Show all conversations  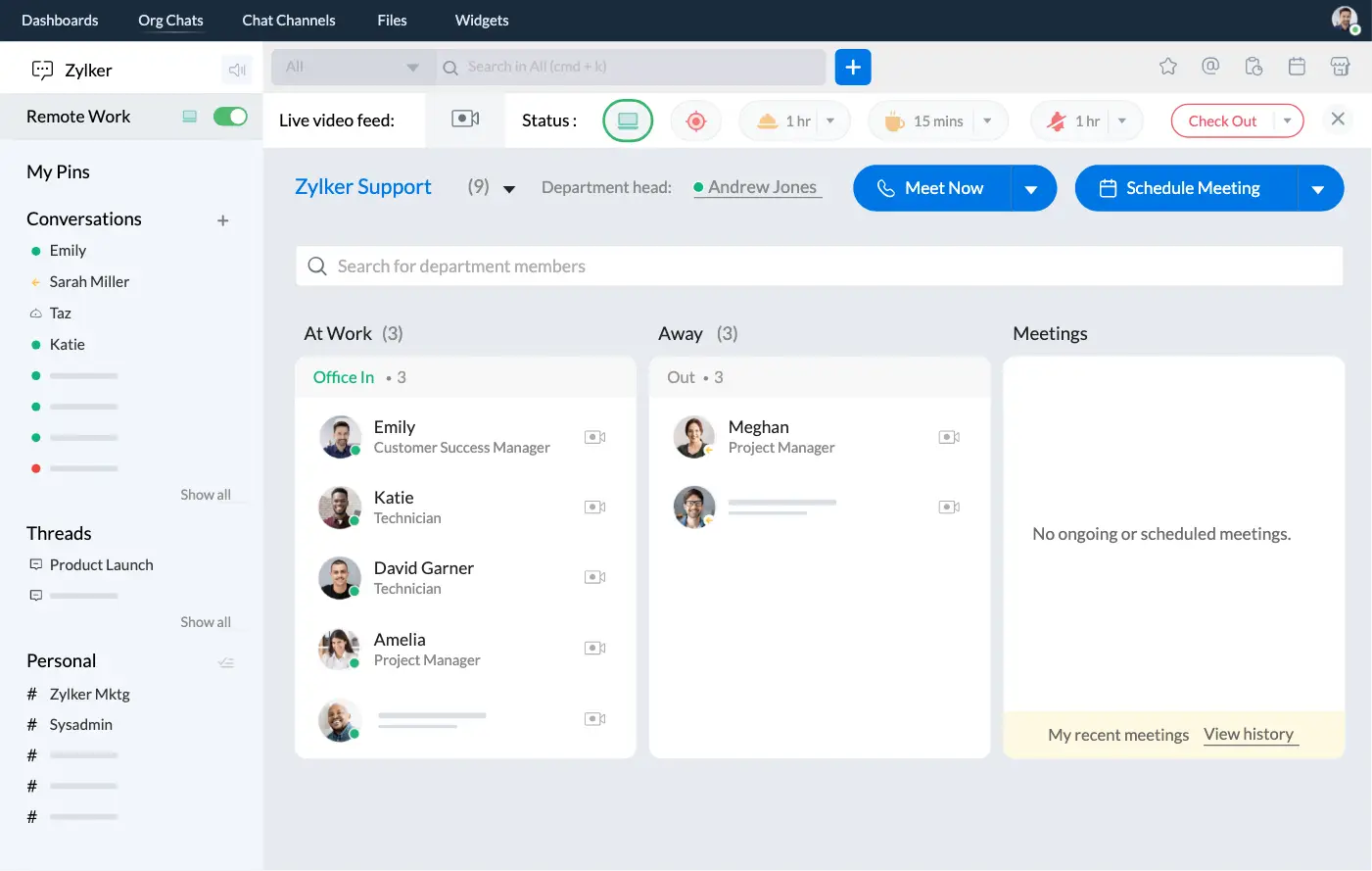tap(206, 495)
